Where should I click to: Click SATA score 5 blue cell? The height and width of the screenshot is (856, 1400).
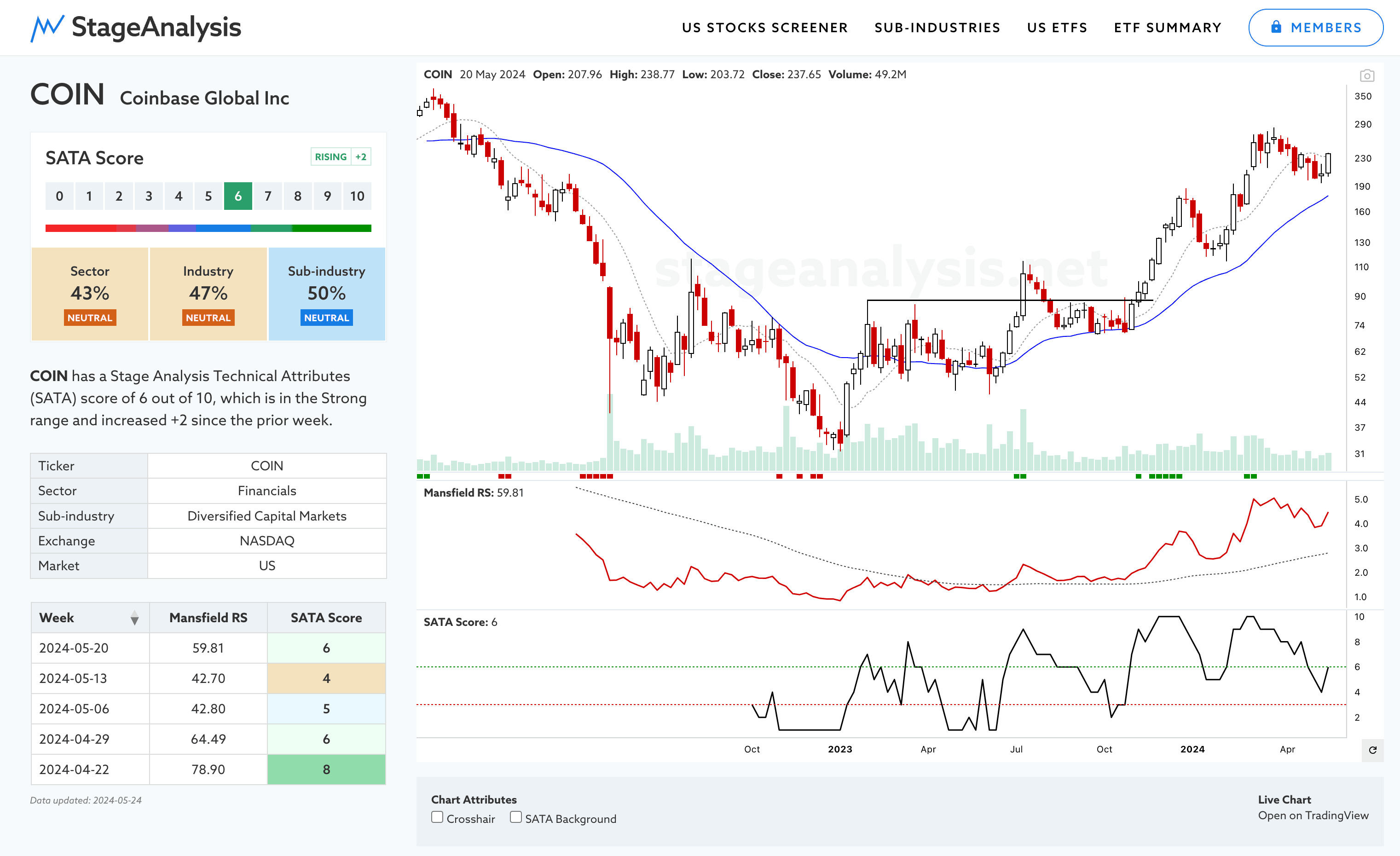point(326,709)
